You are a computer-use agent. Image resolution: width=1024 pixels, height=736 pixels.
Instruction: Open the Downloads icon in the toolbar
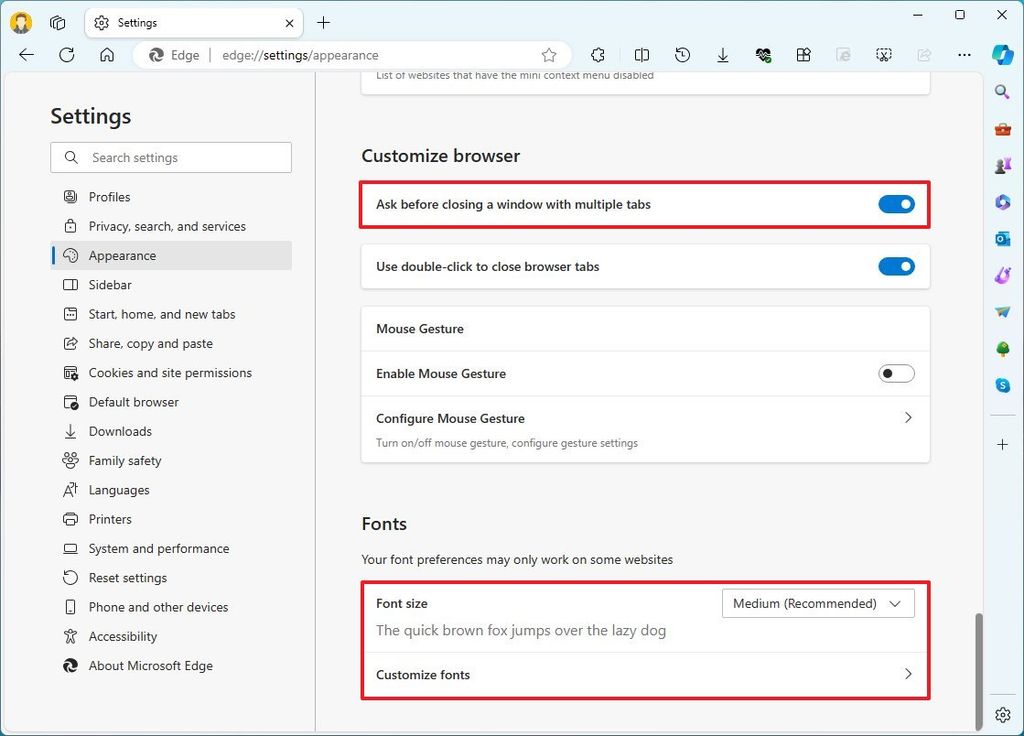(722, 55)
